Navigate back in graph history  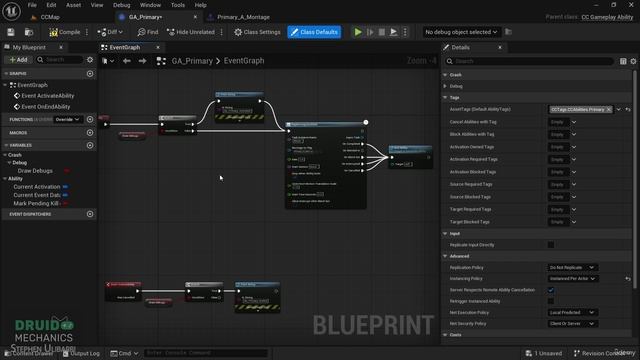[x=127, y=61]
